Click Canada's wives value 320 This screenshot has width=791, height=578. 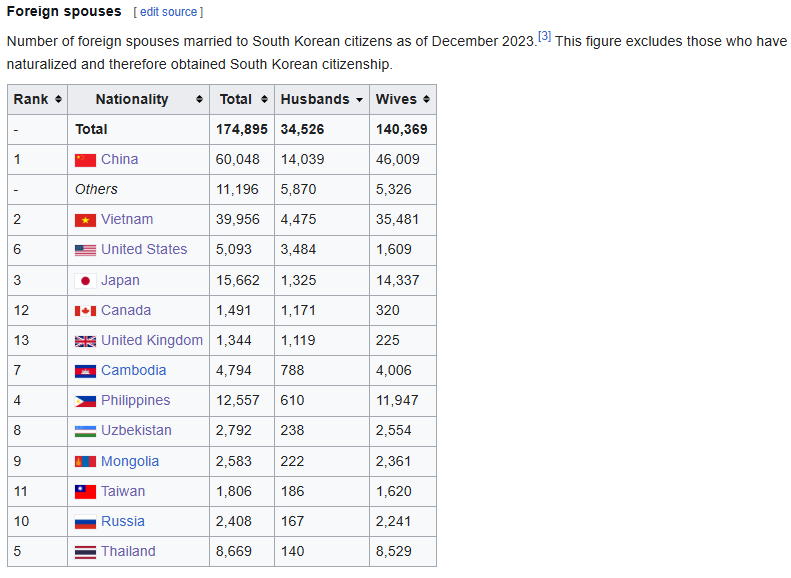[x=387, y=310]
